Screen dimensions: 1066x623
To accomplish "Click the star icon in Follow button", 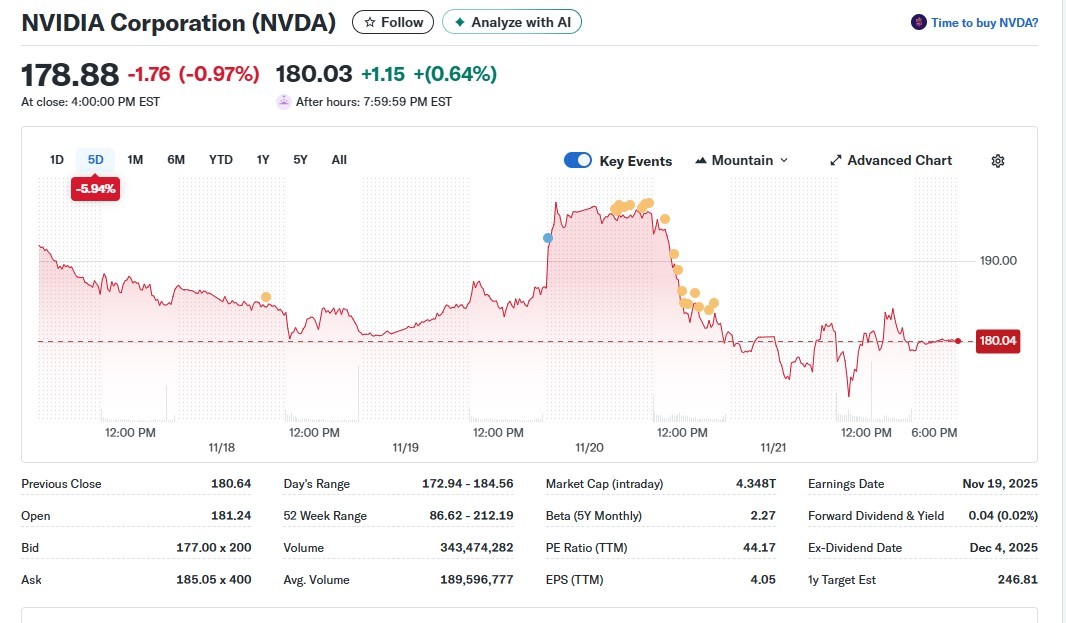I will (x=370, y=22).
